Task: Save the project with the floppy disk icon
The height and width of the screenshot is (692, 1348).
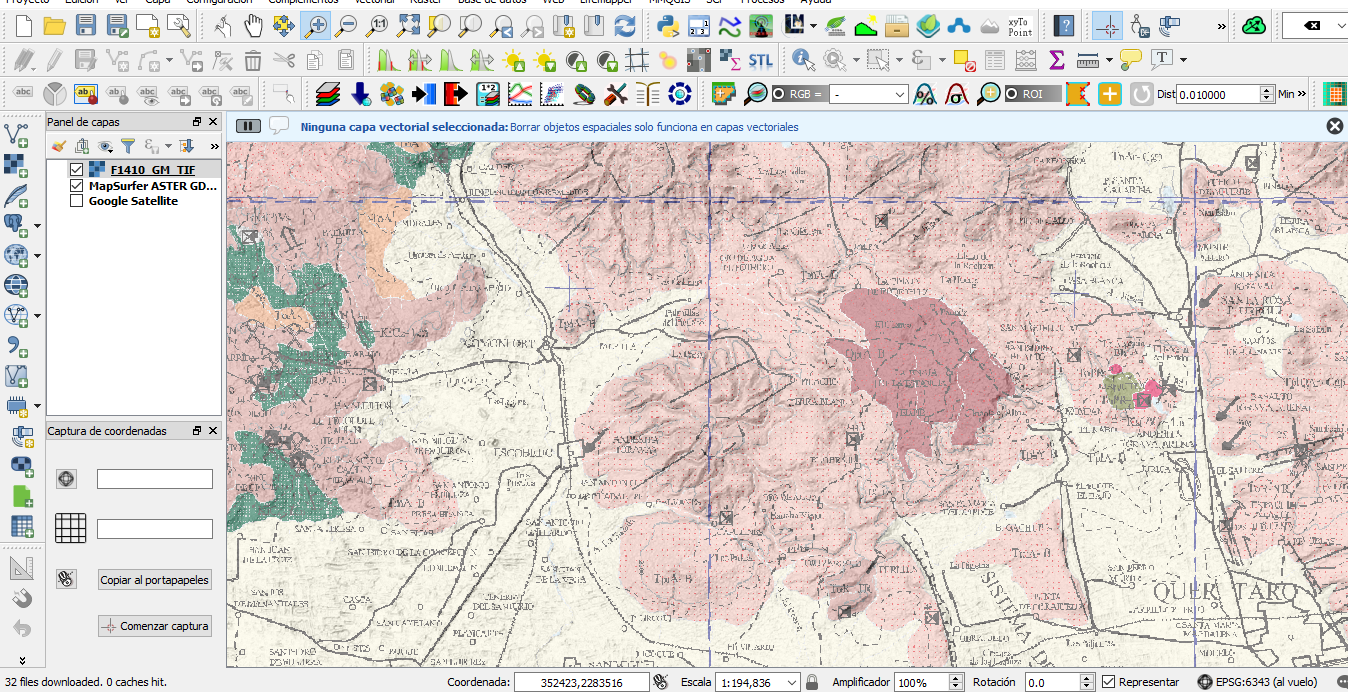Action: click(x=86, y=26)
